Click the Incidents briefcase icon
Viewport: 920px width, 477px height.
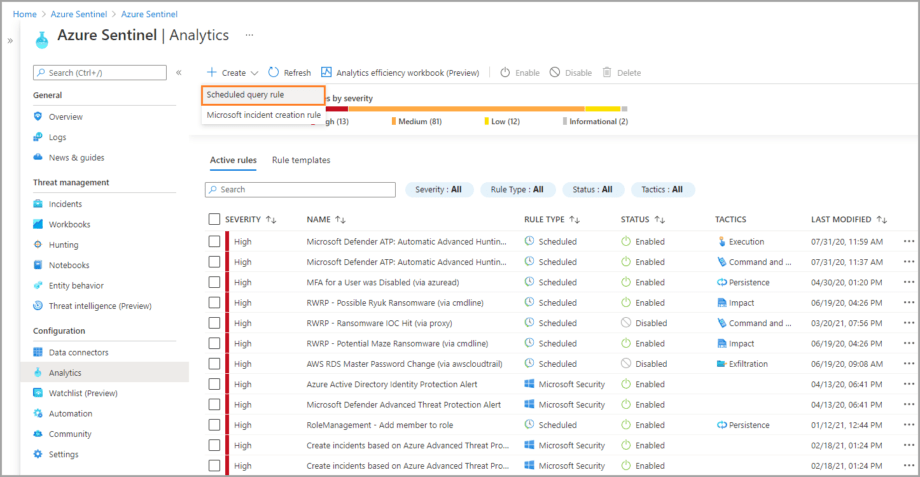38,204
